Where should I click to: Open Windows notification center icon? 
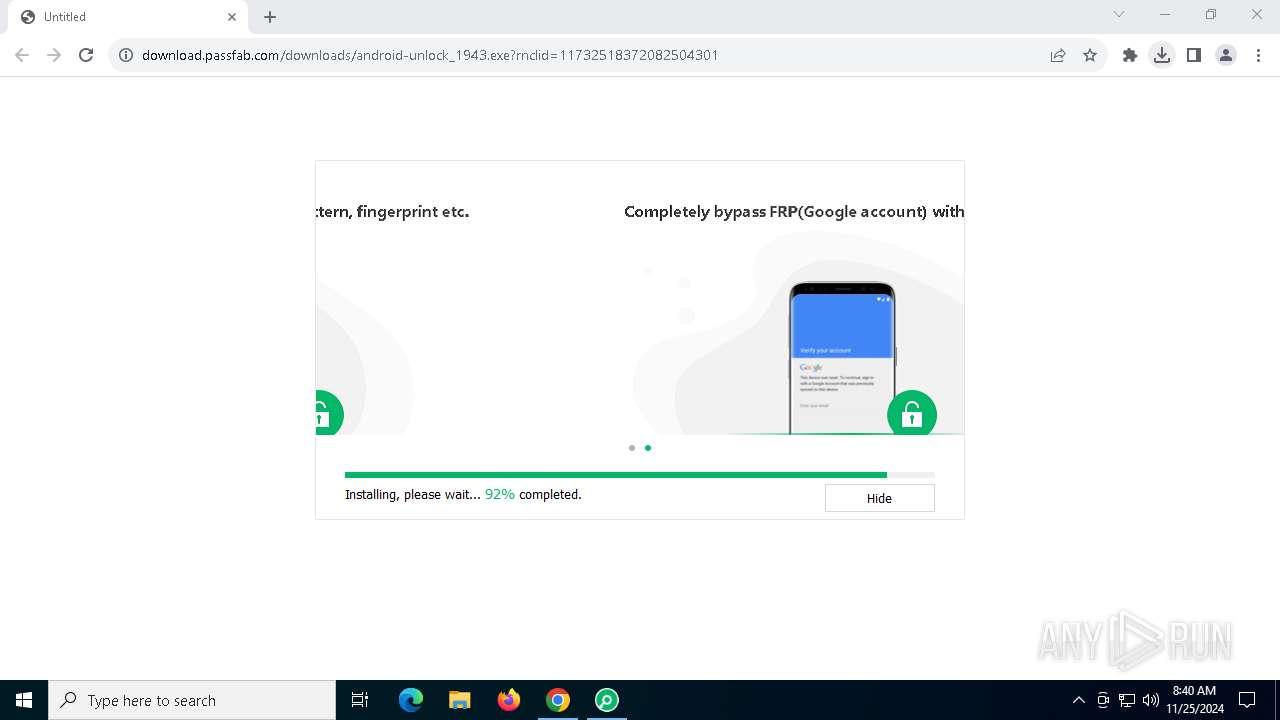[1247, 700]
